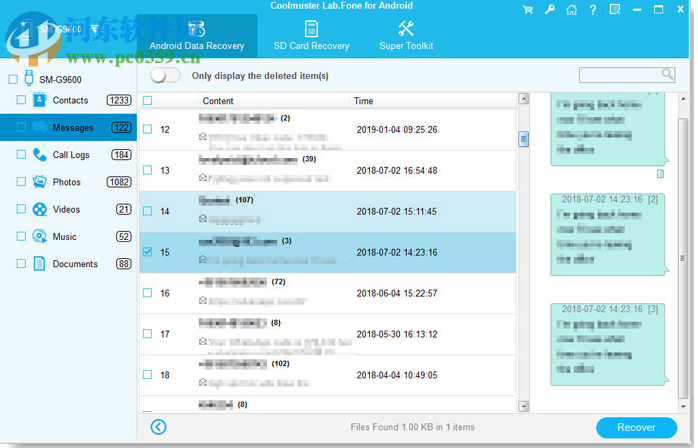Click the small document icon beside the first bubble

661,174
